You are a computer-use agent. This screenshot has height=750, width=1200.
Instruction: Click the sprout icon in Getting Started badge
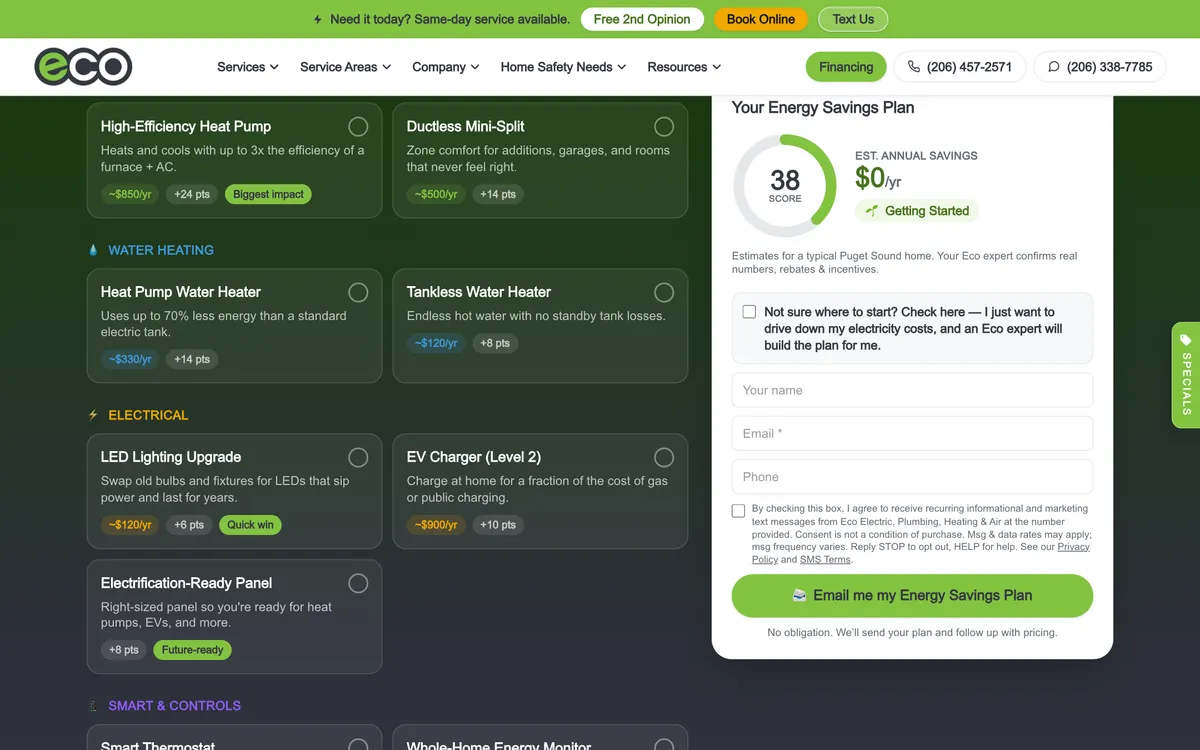point(872,211)
